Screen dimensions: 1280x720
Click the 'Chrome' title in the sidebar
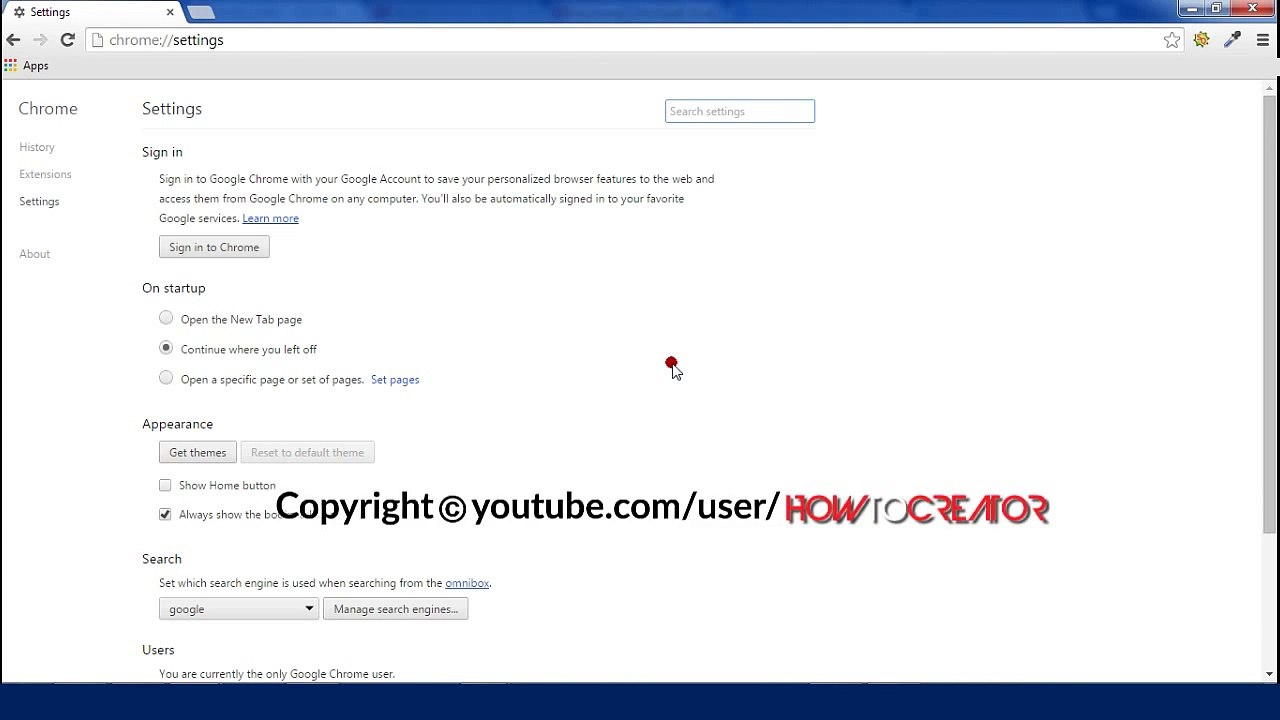(x=48, y=109)
